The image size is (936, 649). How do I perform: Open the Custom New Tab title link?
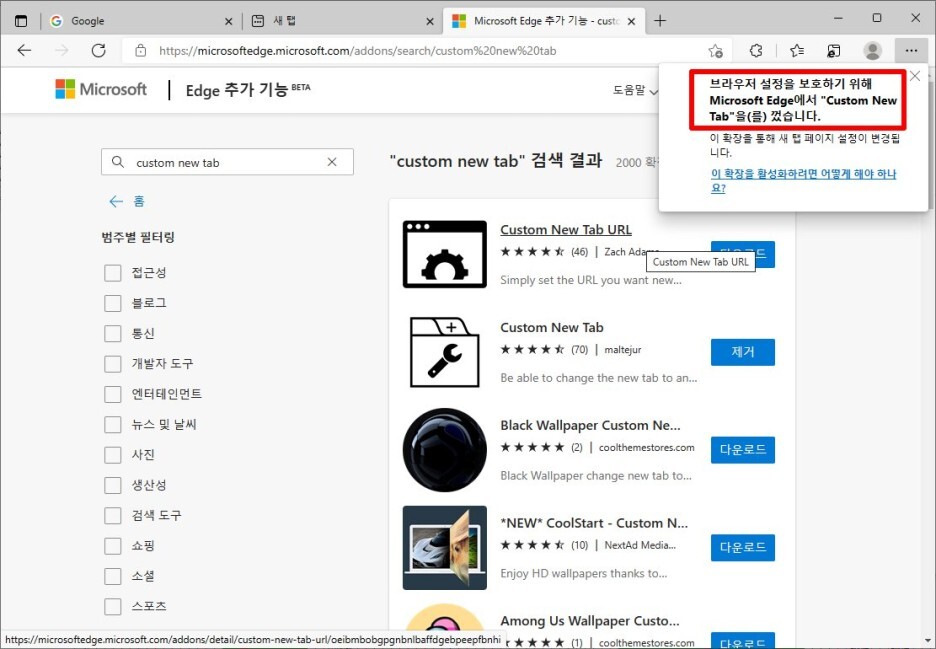552,328
